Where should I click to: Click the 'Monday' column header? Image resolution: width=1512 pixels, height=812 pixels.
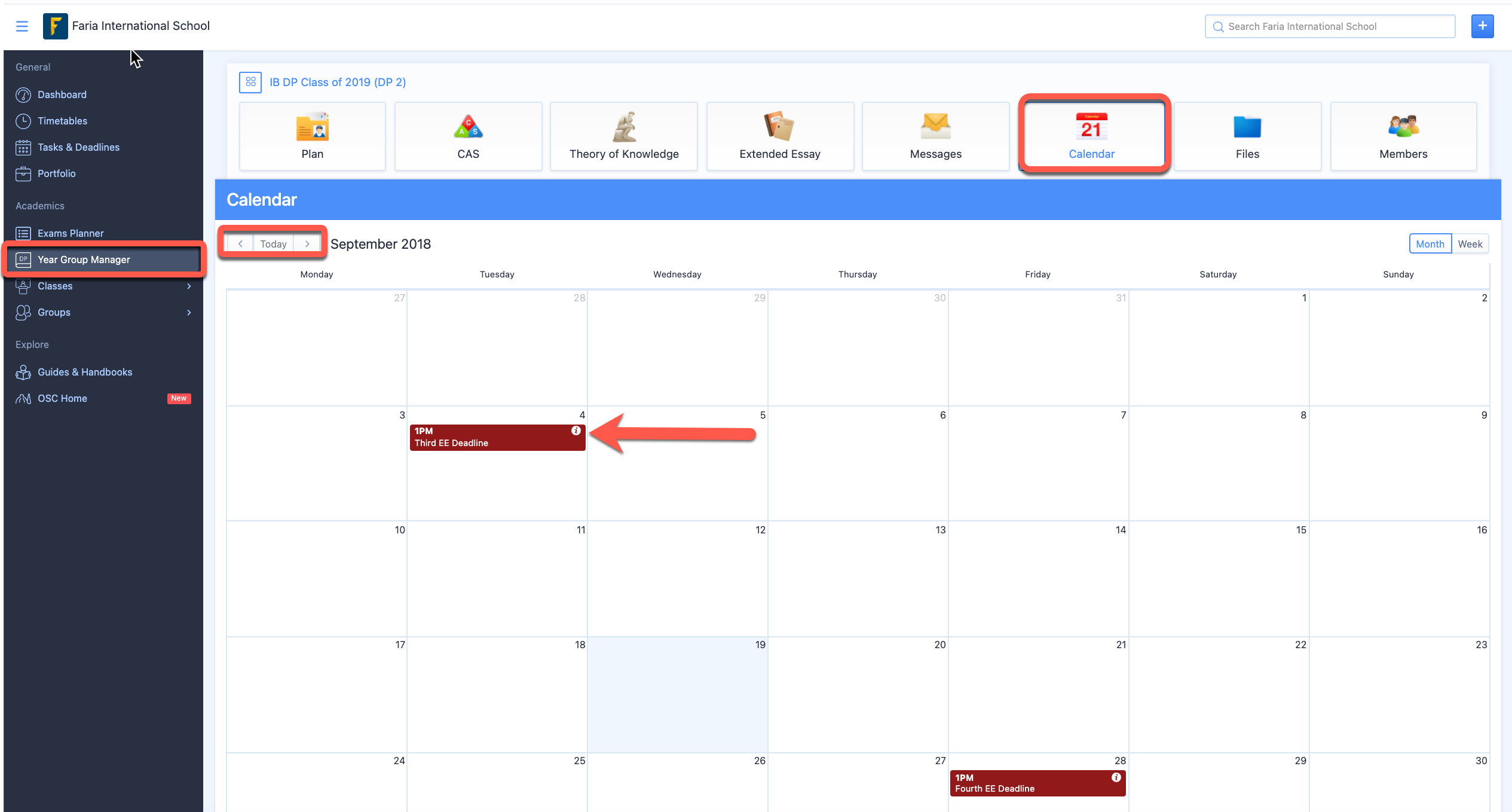tap(317, 274)
